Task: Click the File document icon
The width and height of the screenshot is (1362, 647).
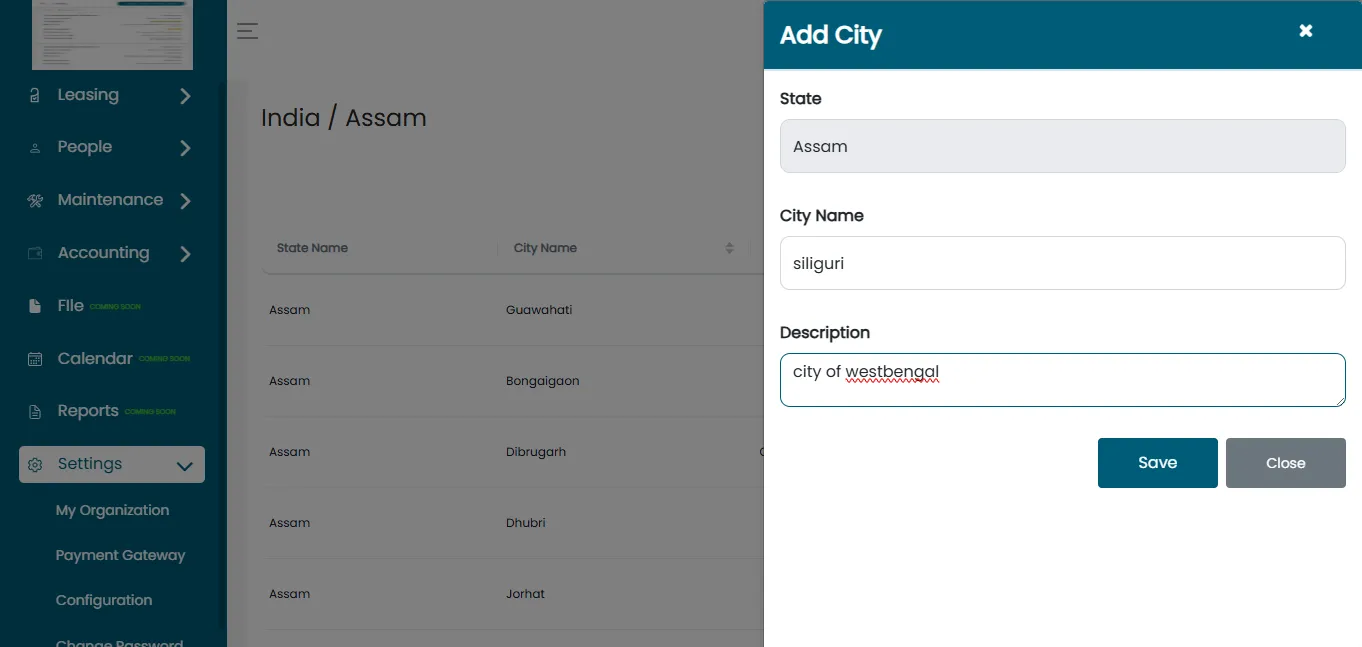Action: (35, 306)
